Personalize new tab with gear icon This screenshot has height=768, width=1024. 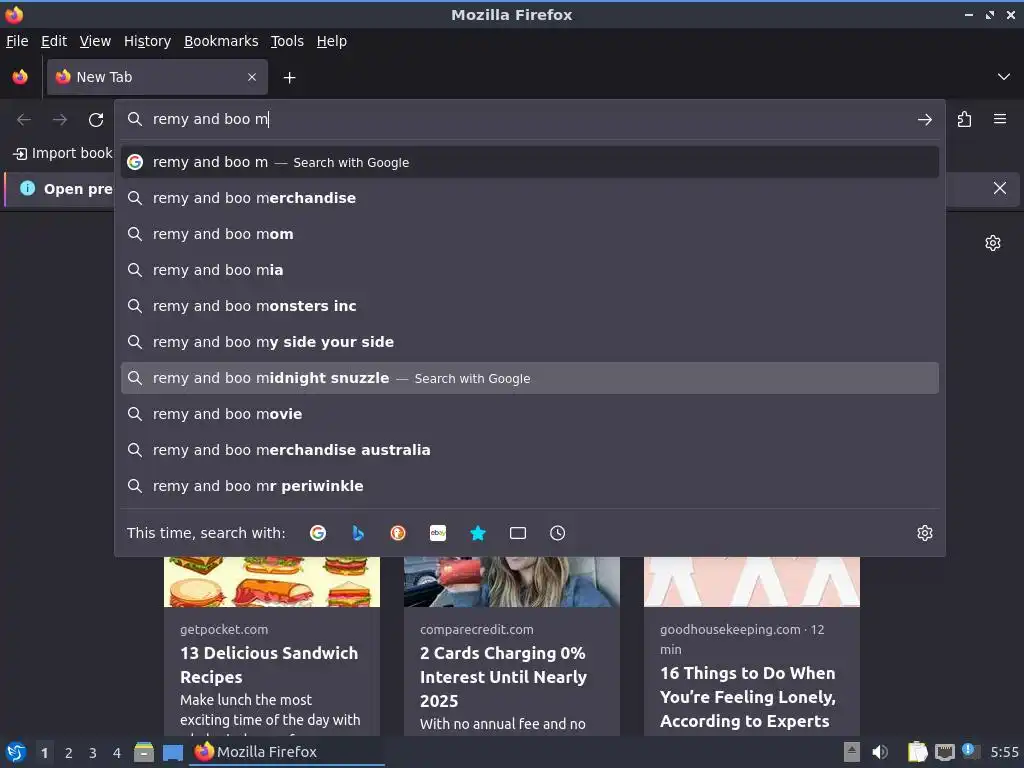pyautogui.click(x=993, y=243)
